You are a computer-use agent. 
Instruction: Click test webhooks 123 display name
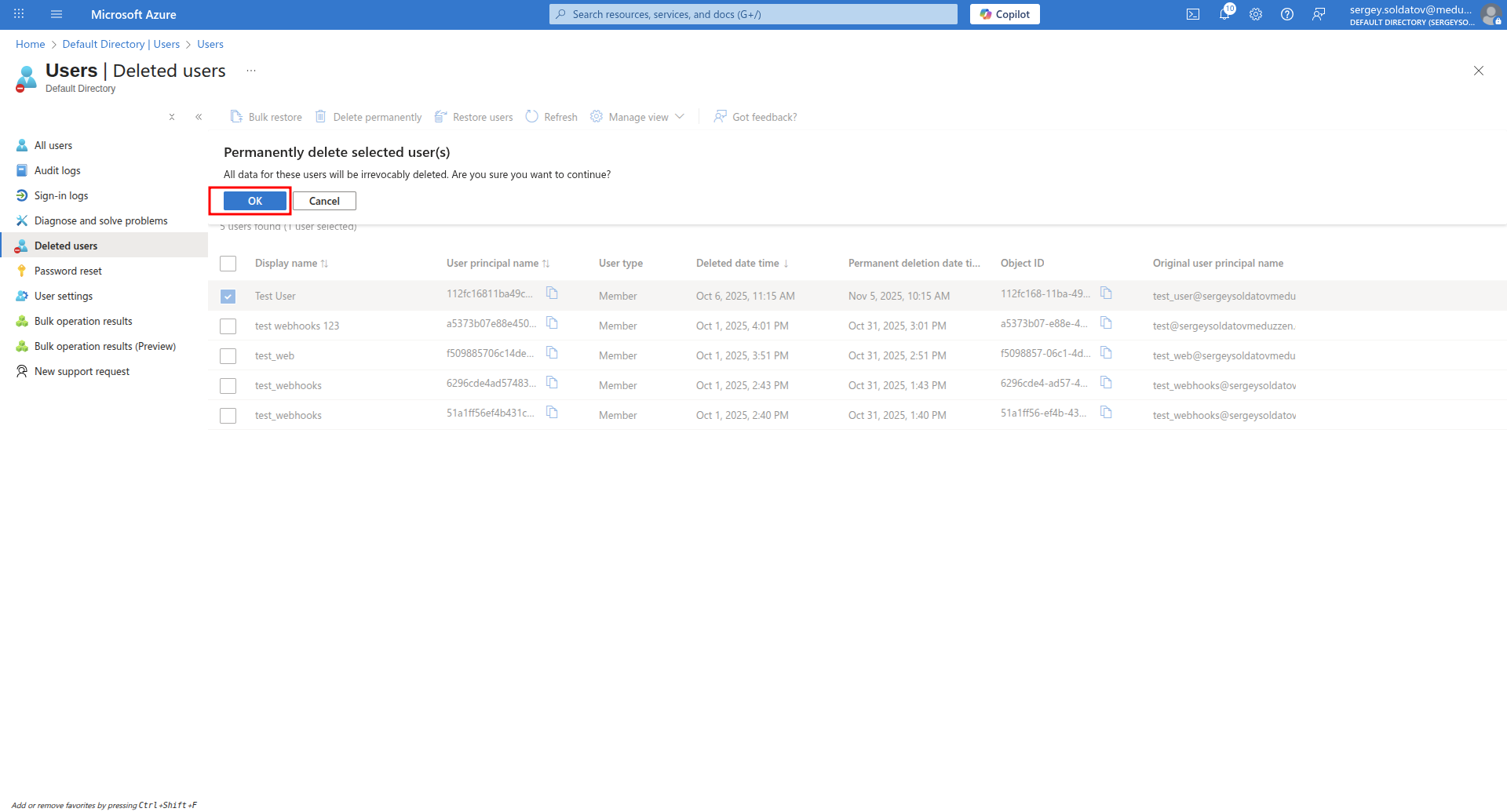(297, 326)
